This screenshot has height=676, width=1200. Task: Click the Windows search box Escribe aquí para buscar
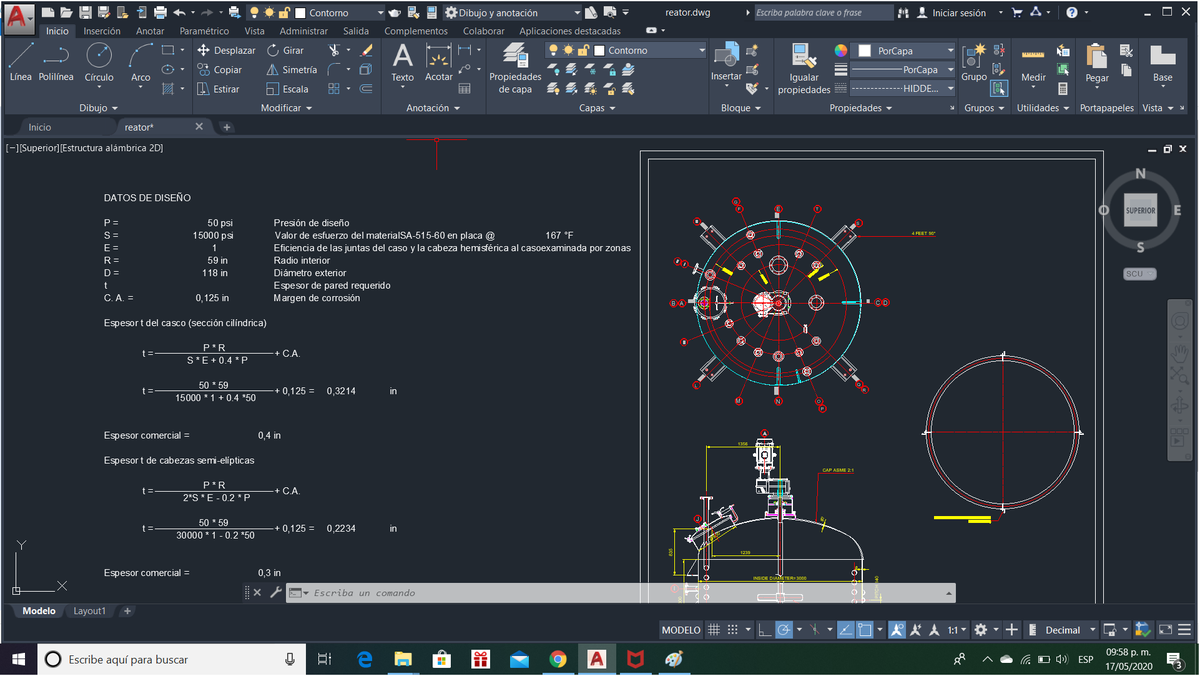pyautogui.click(x=170, y=659)
